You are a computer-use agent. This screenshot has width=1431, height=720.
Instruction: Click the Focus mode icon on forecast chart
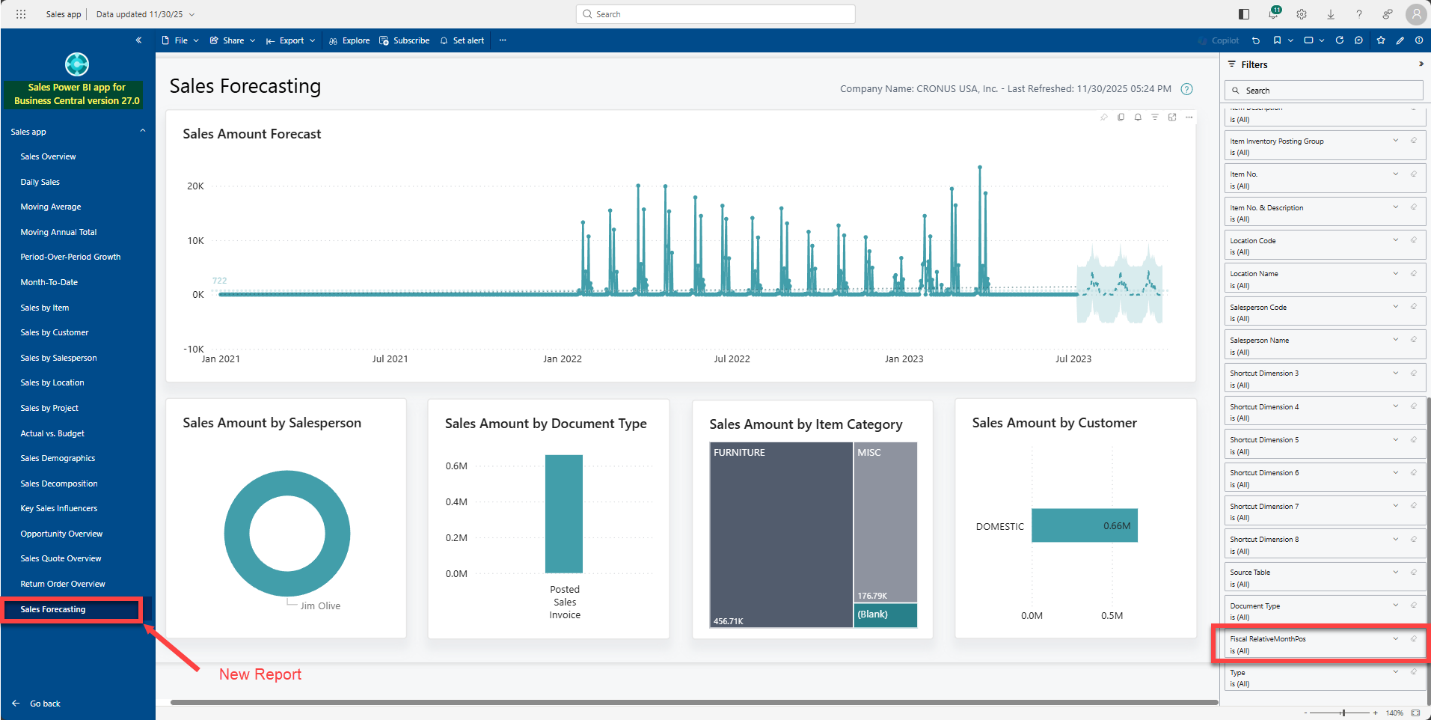point(1172,117)
